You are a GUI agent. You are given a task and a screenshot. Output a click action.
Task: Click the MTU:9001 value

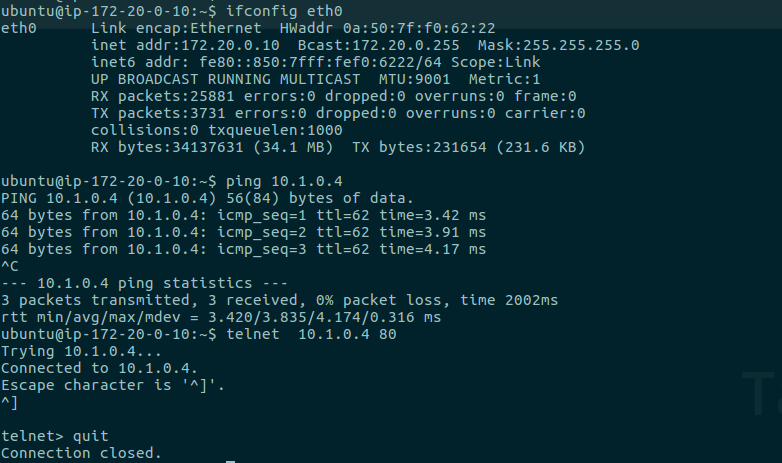pyautogui.click(x=414, y=79)
